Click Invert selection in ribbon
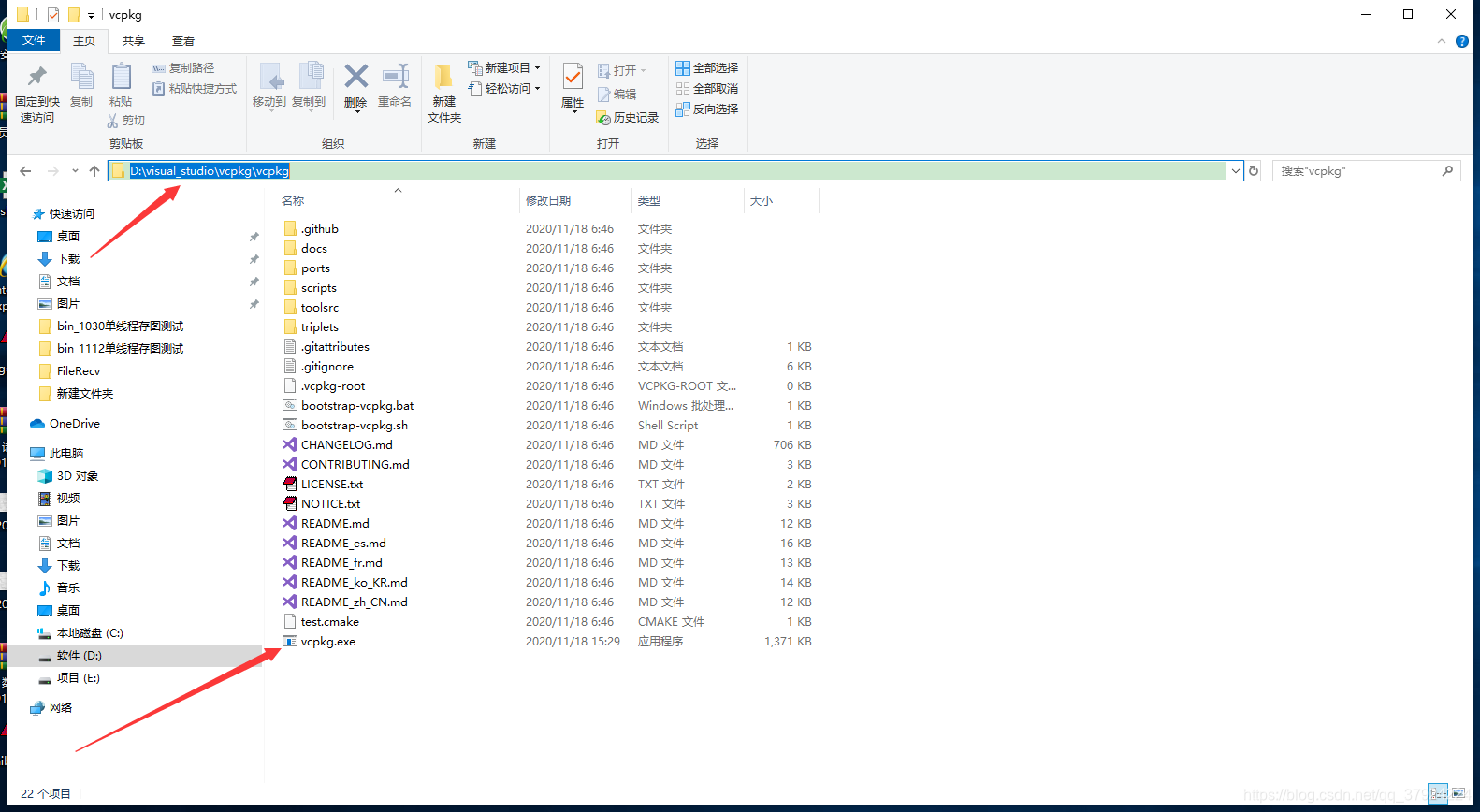Image resolution: width=1480 pixels, height=812 pixels. point(707,109)
